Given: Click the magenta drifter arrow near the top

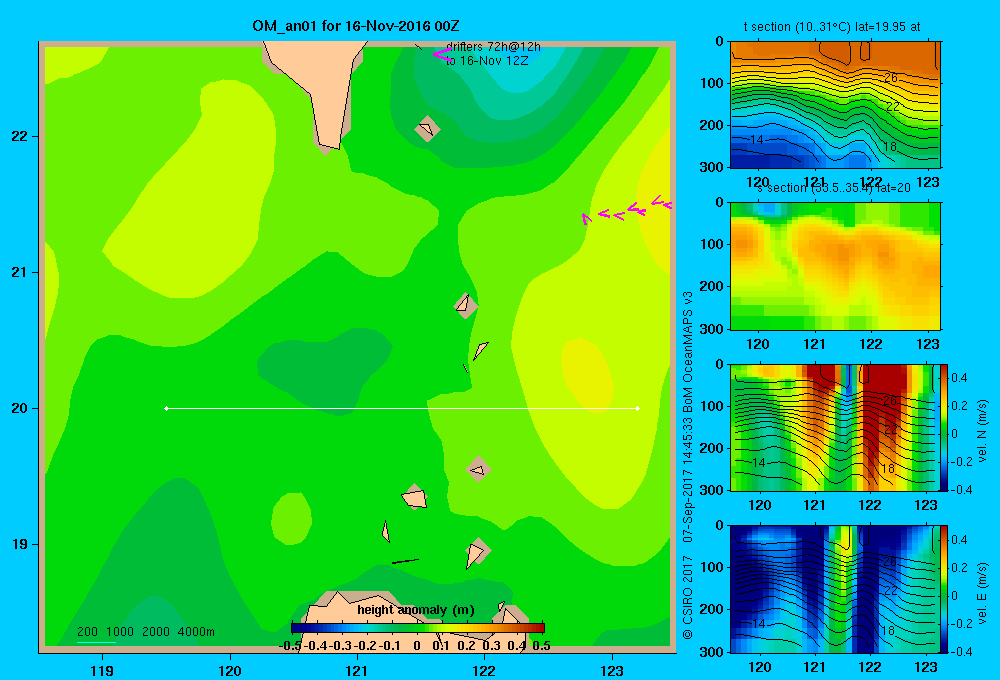Looking at the screenshot, I should (442, 55).
